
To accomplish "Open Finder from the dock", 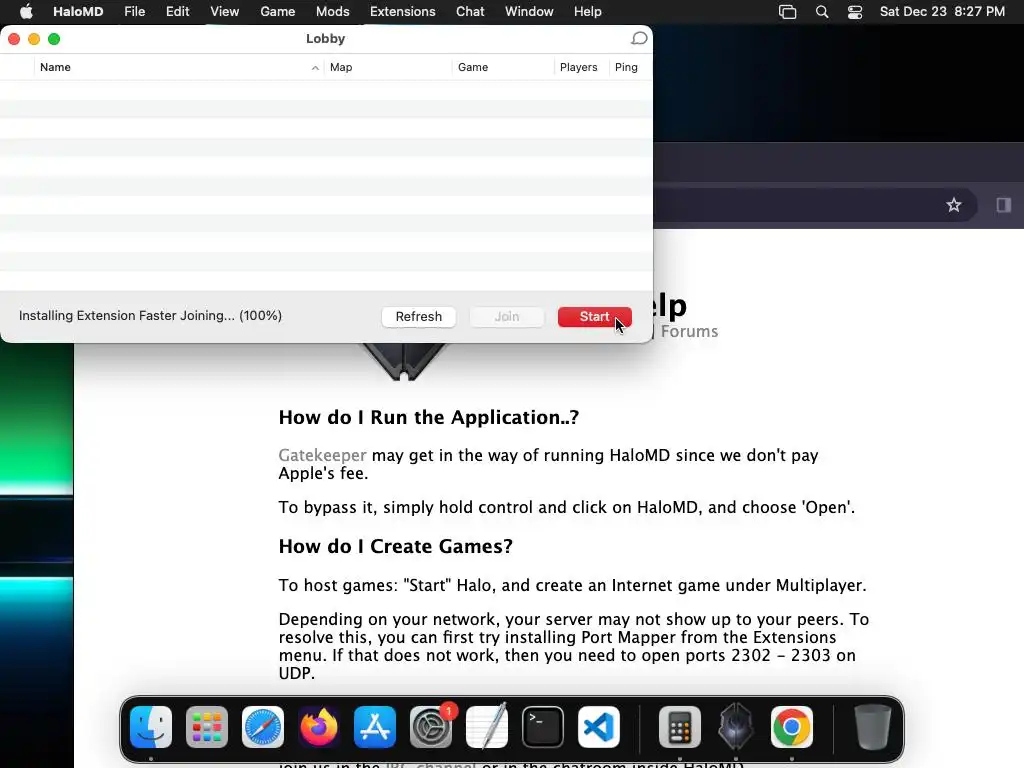I will coord(151,727).
